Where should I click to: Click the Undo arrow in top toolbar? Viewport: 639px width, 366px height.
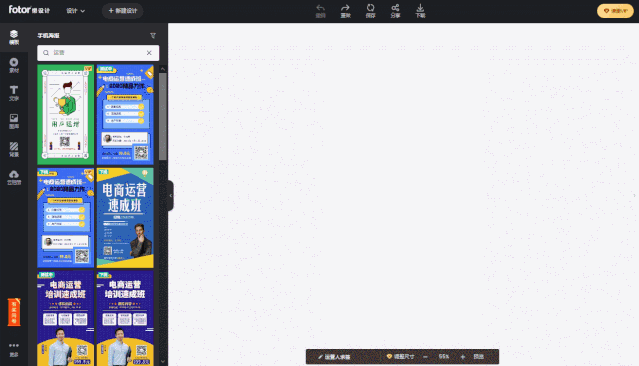321,11
